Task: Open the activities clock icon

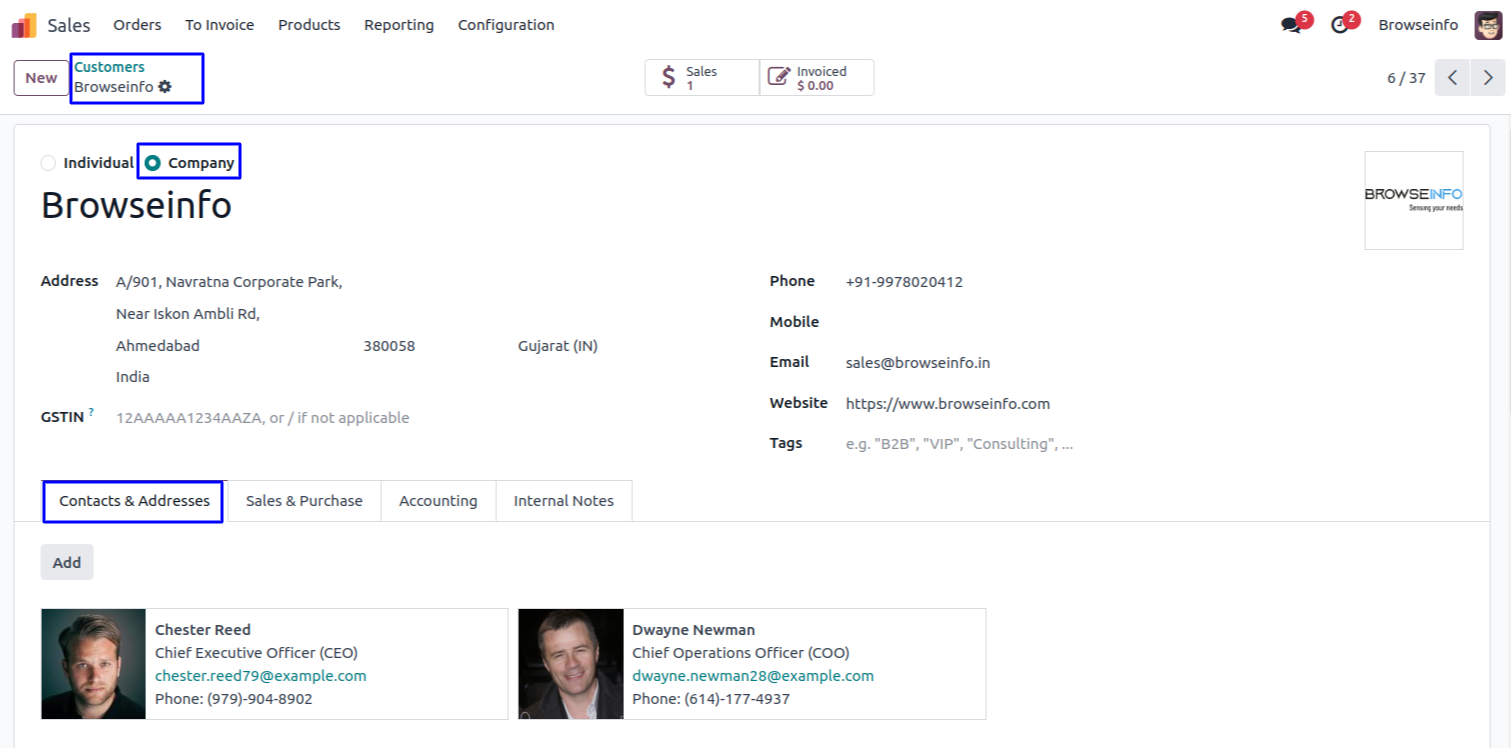Action: 1340,25
